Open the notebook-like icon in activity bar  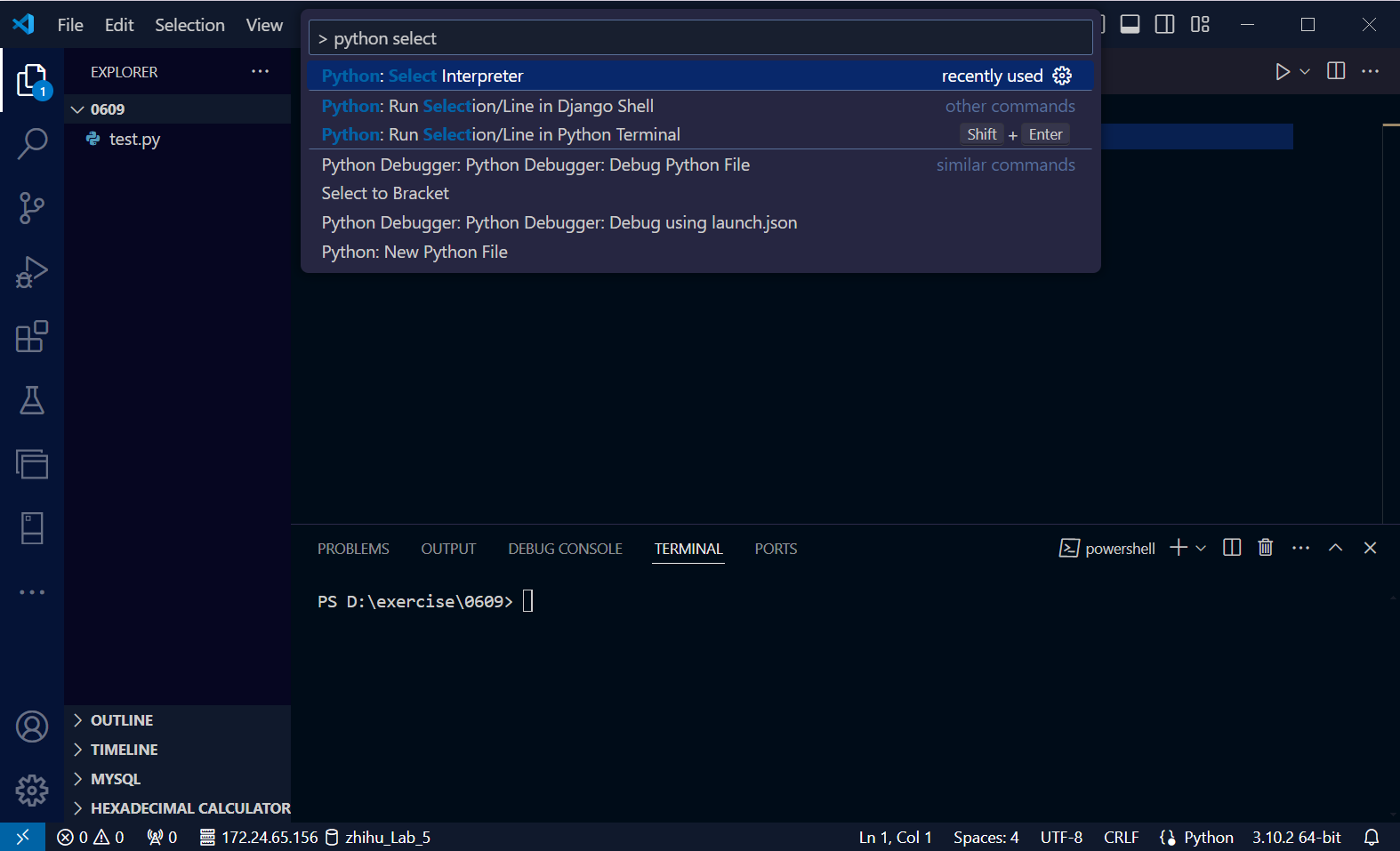pyautogui.click(x=32, y=528)
